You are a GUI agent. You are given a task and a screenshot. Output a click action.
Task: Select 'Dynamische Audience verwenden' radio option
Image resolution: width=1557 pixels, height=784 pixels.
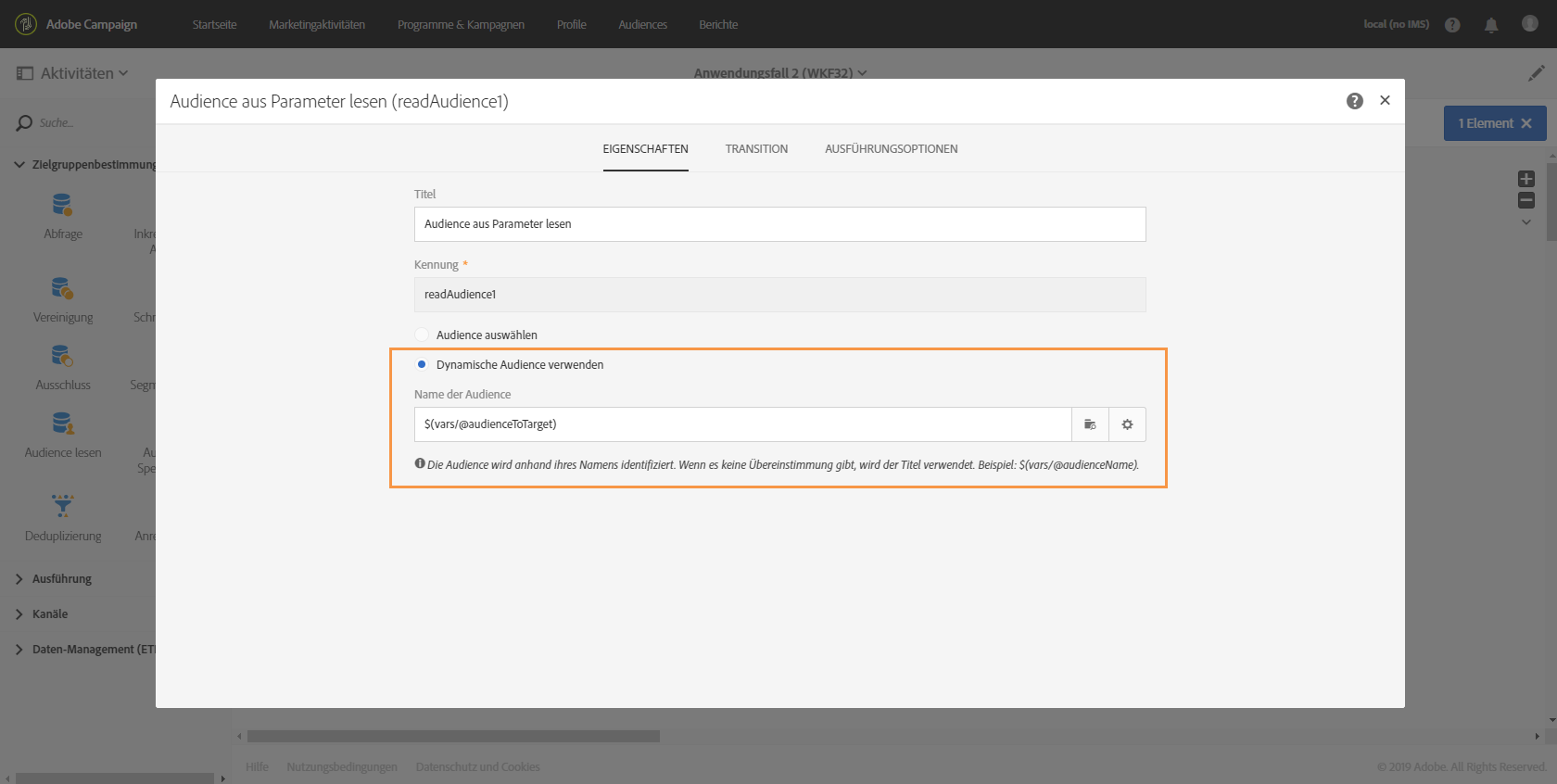[x=422, y=364]
